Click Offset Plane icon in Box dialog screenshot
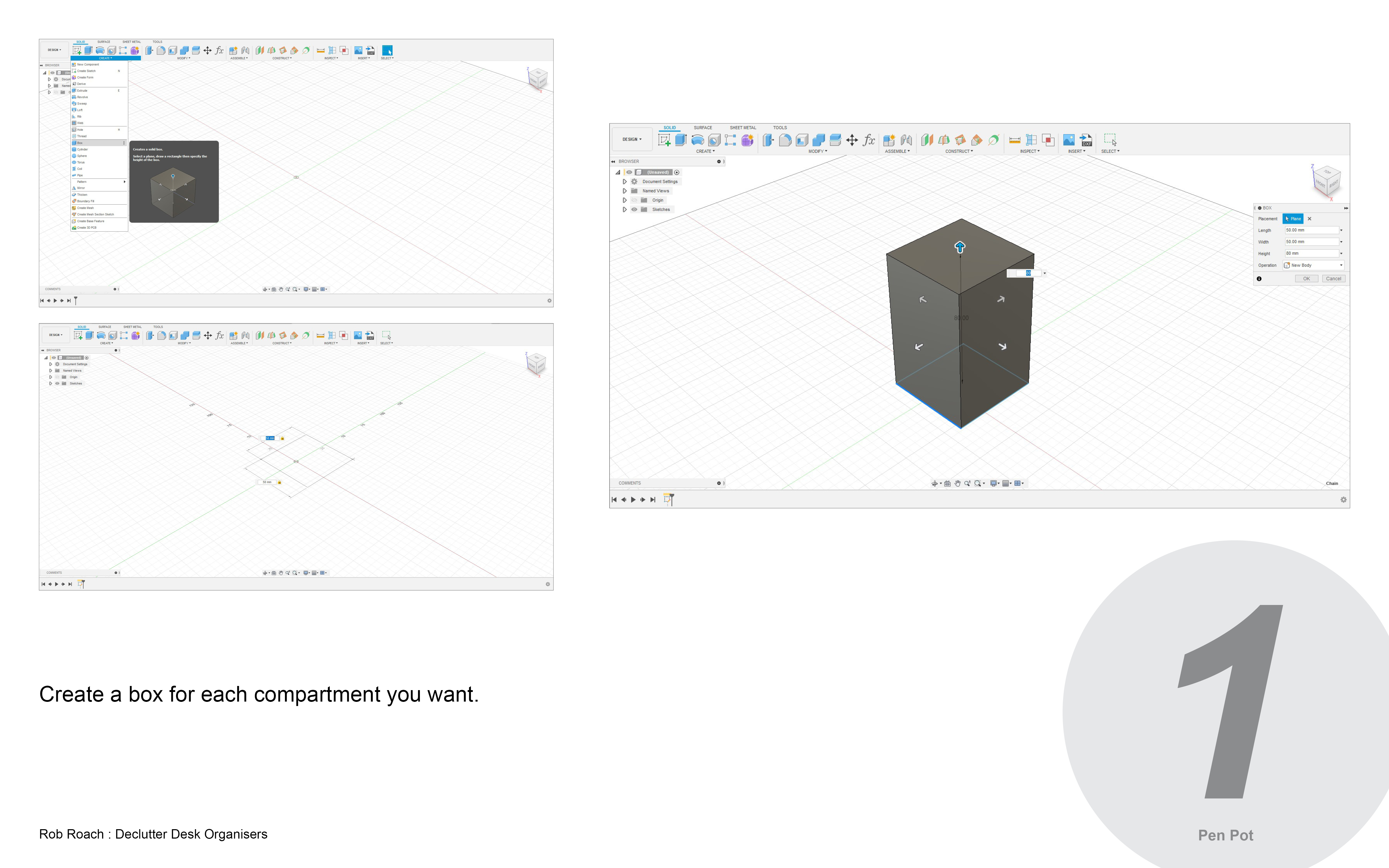 (x=927, y=140)
